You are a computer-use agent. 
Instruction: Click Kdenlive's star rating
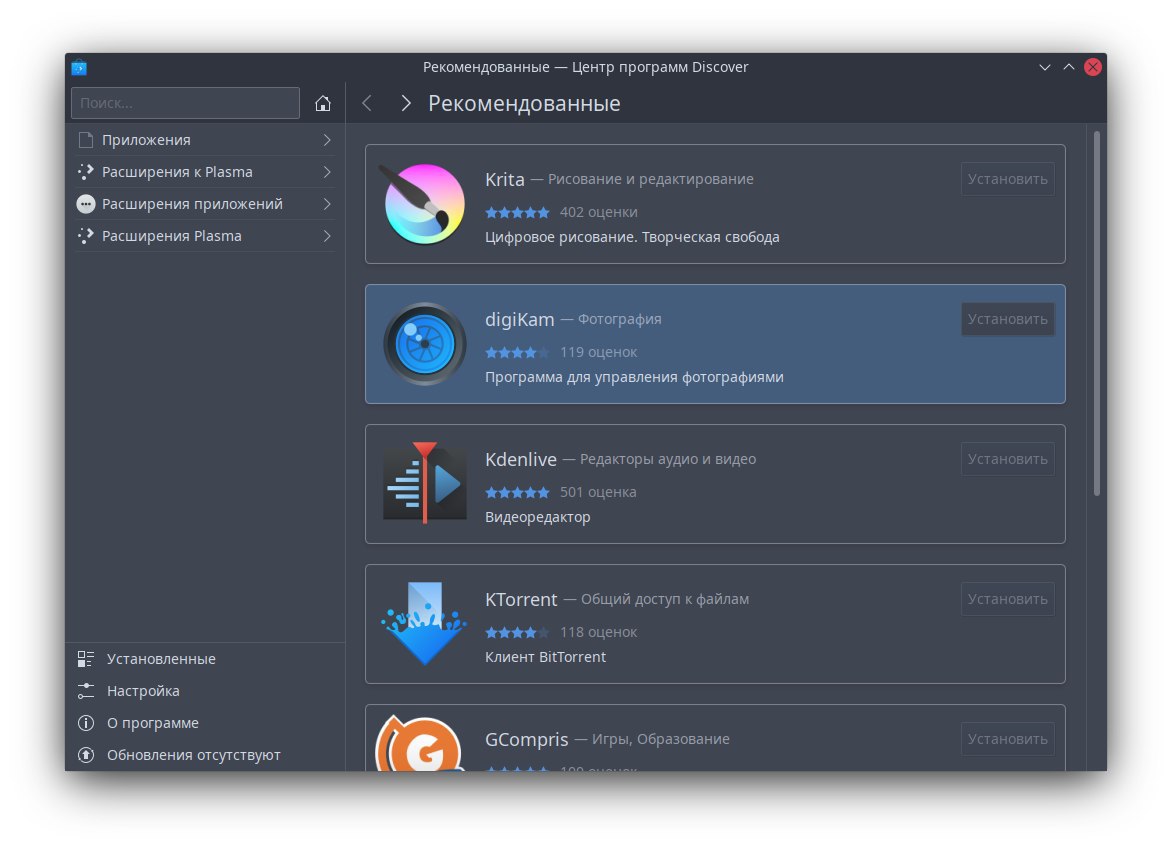[517, 492]
